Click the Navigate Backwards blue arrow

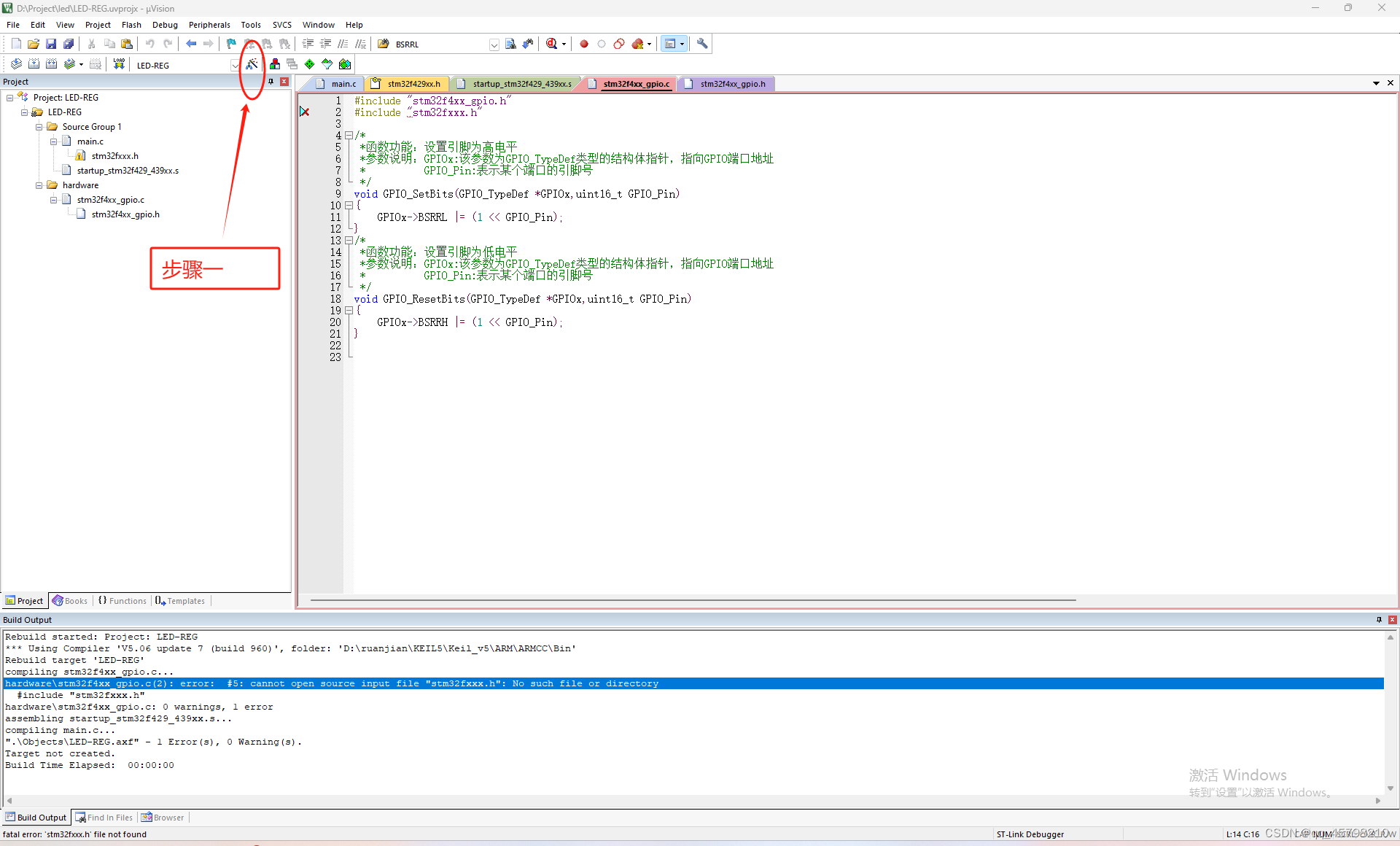point(191,44)
